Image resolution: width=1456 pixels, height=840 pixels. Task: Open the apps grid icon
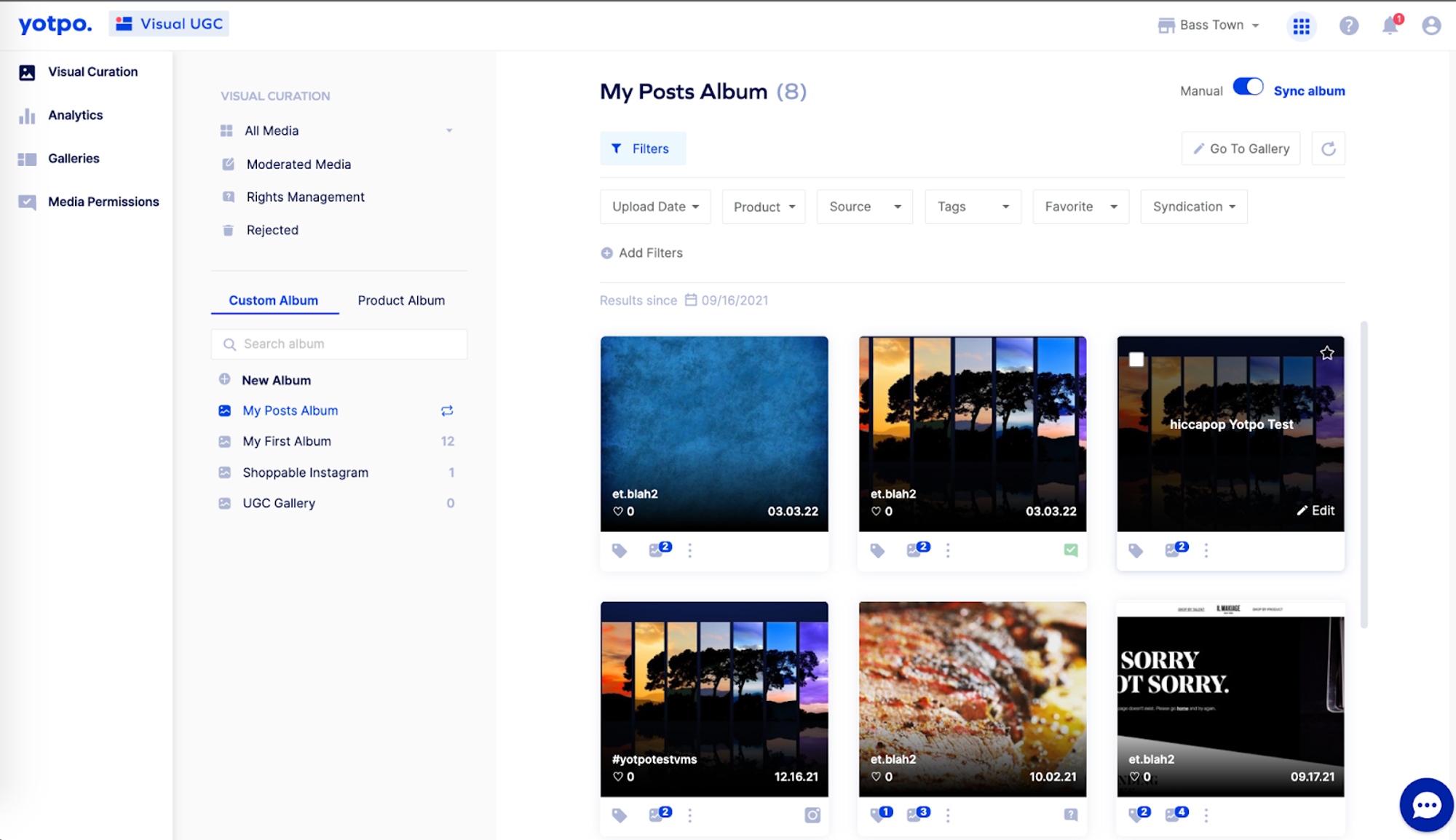(1301, 26)
